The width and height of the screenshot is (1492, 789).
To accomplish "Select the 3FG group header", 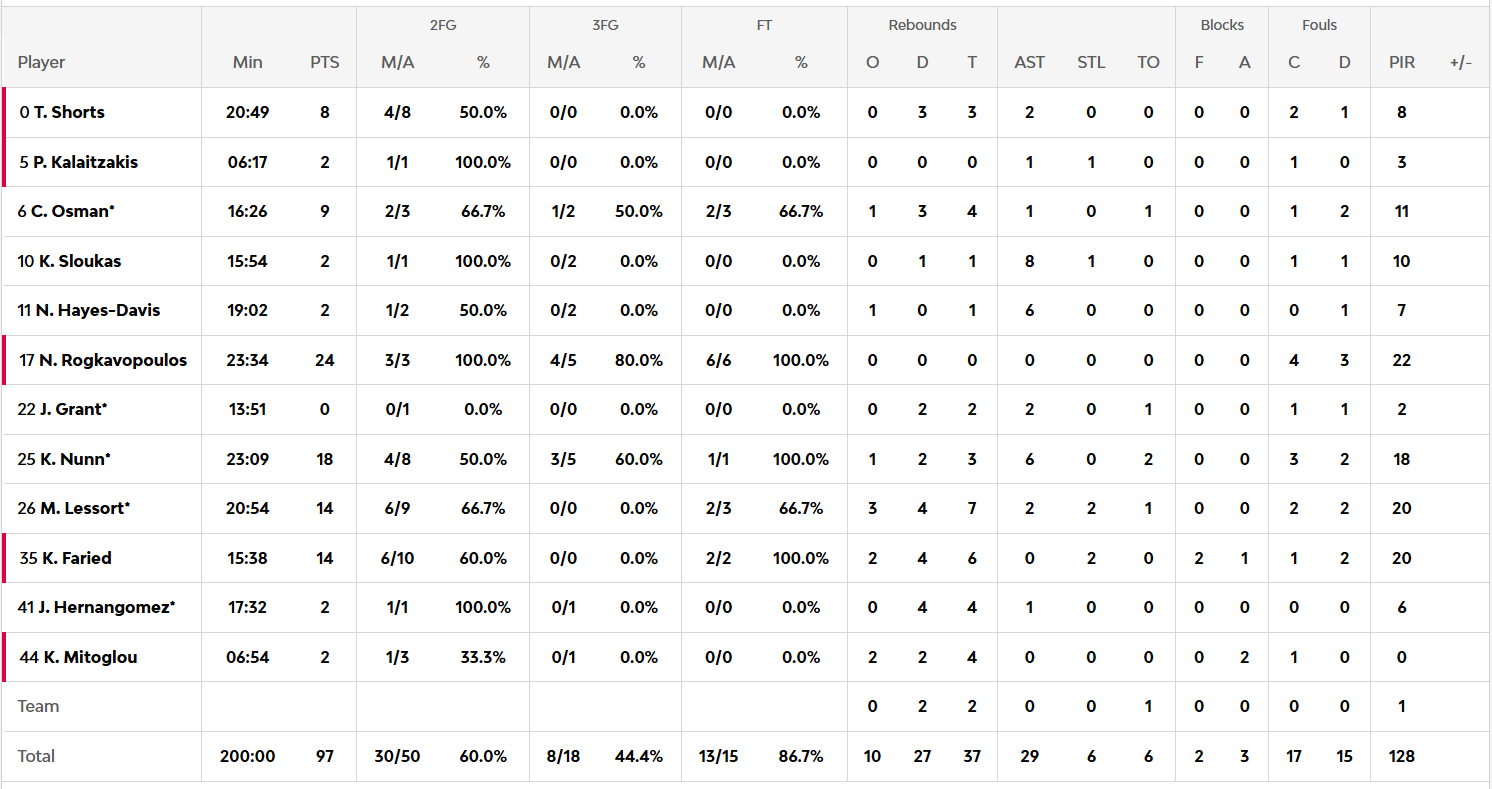I will coord(605,25).
